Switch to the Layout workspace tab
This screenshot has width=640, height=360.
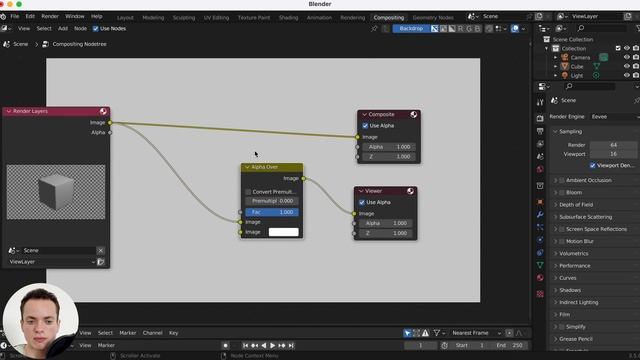(125, 18)
